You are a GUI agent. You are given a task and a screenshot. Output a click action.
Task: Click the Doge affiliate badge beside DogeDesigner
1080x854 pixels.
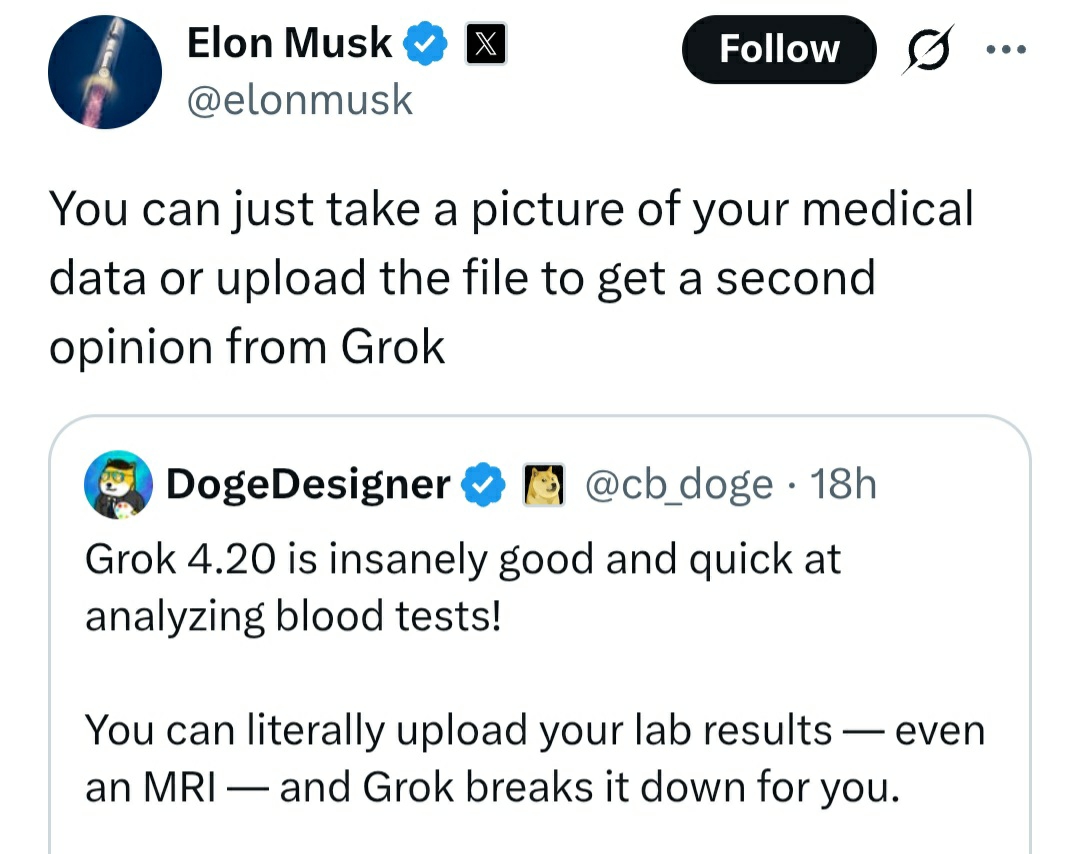point(543,485)
